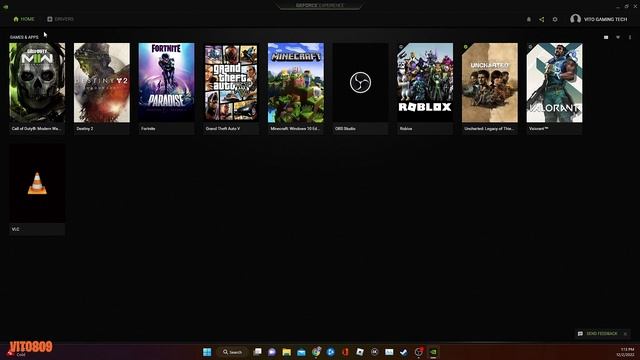The height and width of the screenshot is (360, 640).
Task: Open Steam from the taskbar
Action: coord(404,352)
